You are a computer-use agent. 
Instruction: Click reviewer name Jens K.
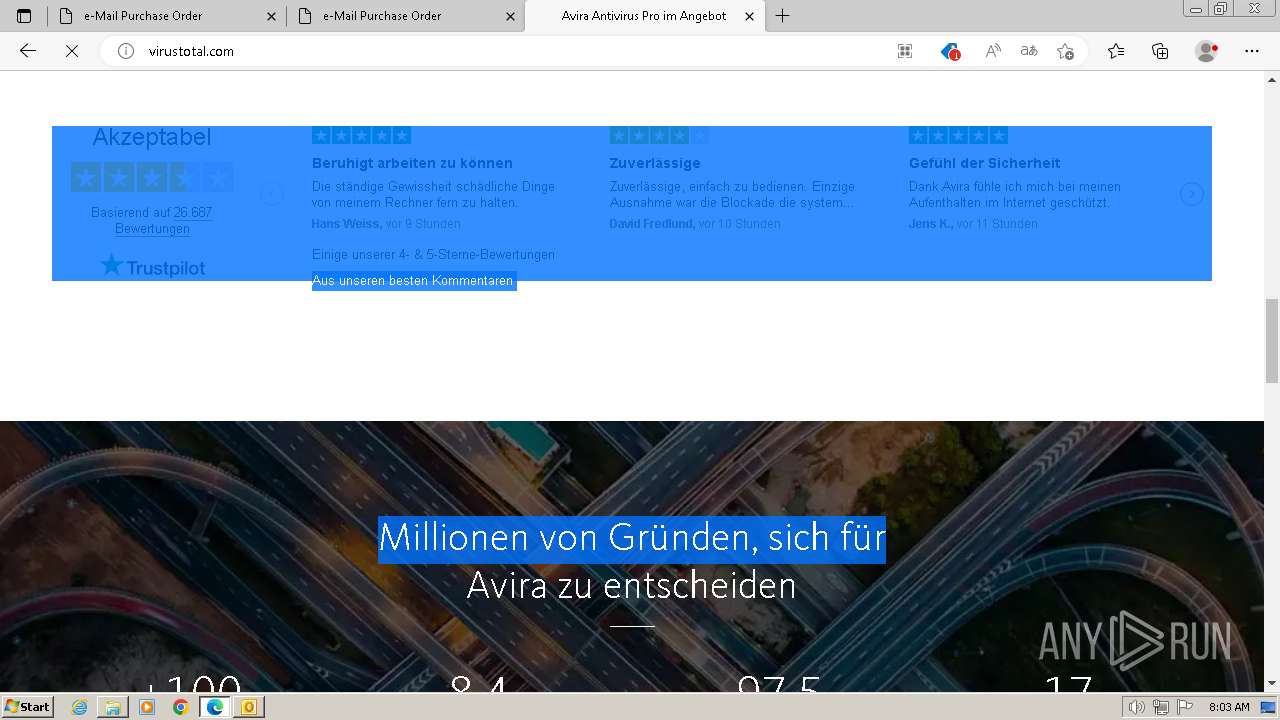tap(930, 224)
